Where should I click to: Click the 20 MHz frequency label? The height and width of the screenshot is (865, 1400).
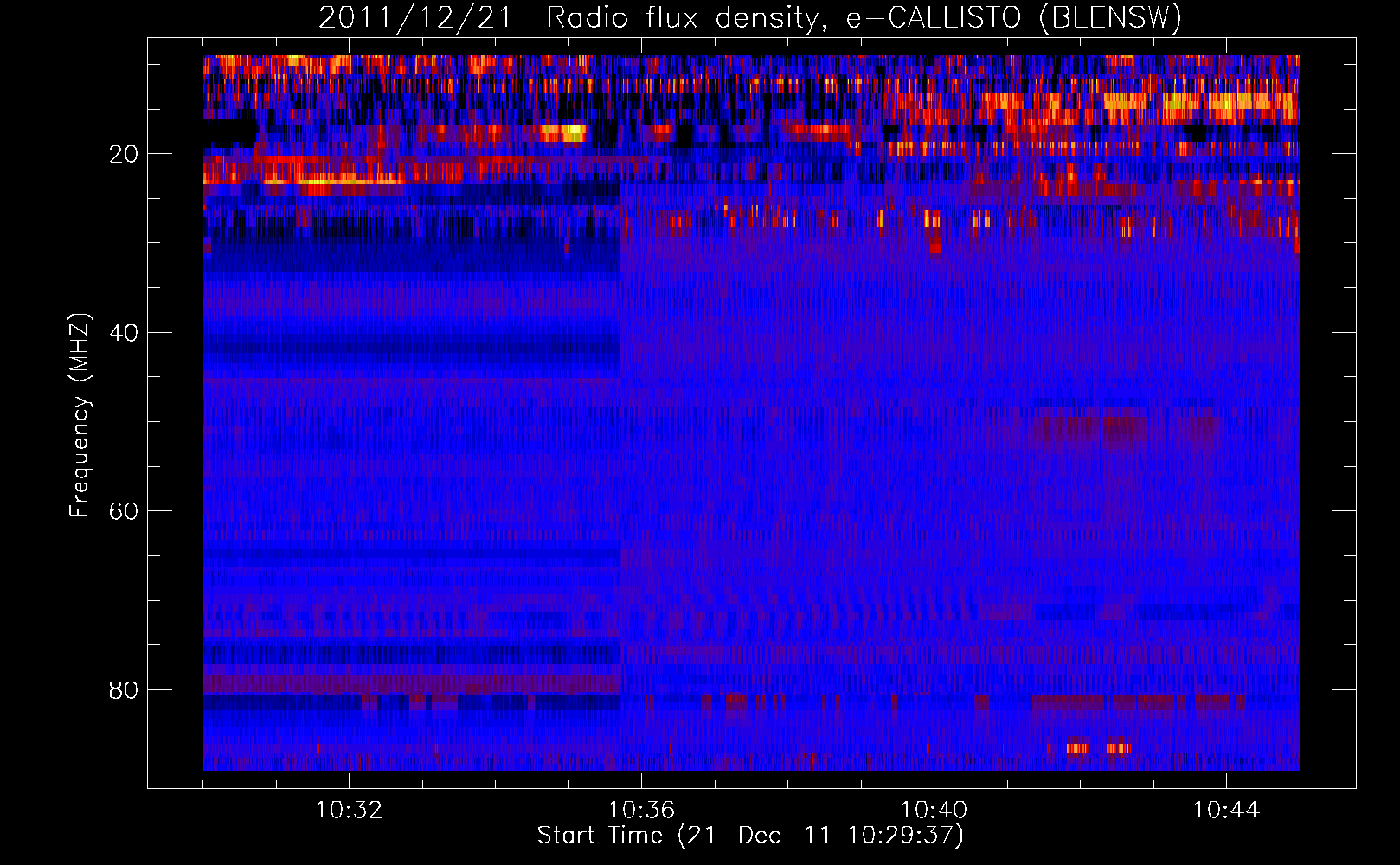point(124,154)
